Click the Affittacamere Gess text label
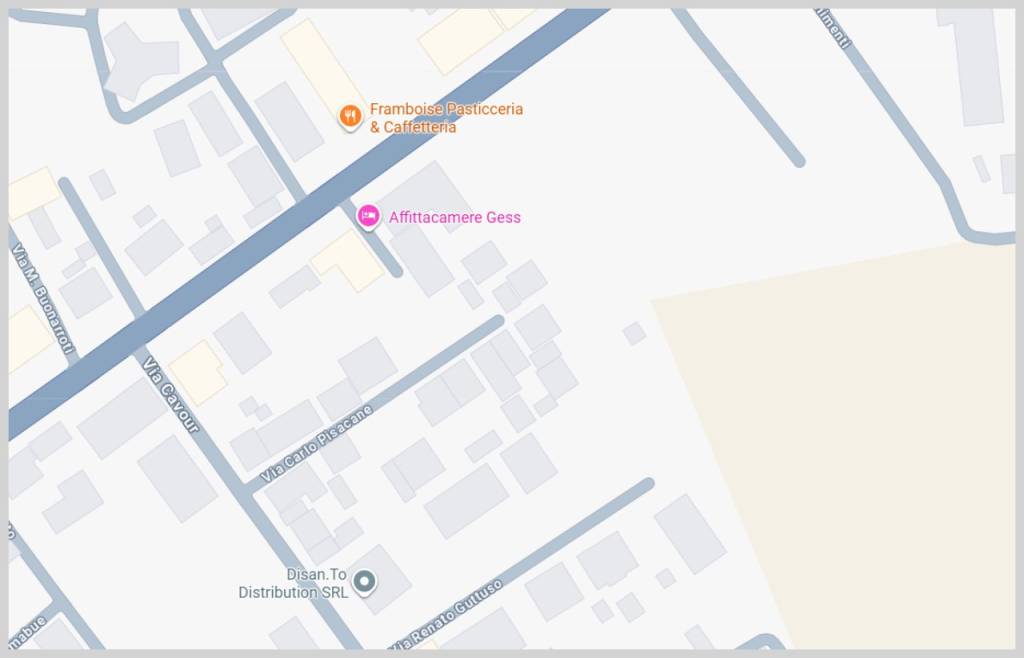Viewport: 1024px width, 658px height. pyautogui.click(x=455, y=217)
